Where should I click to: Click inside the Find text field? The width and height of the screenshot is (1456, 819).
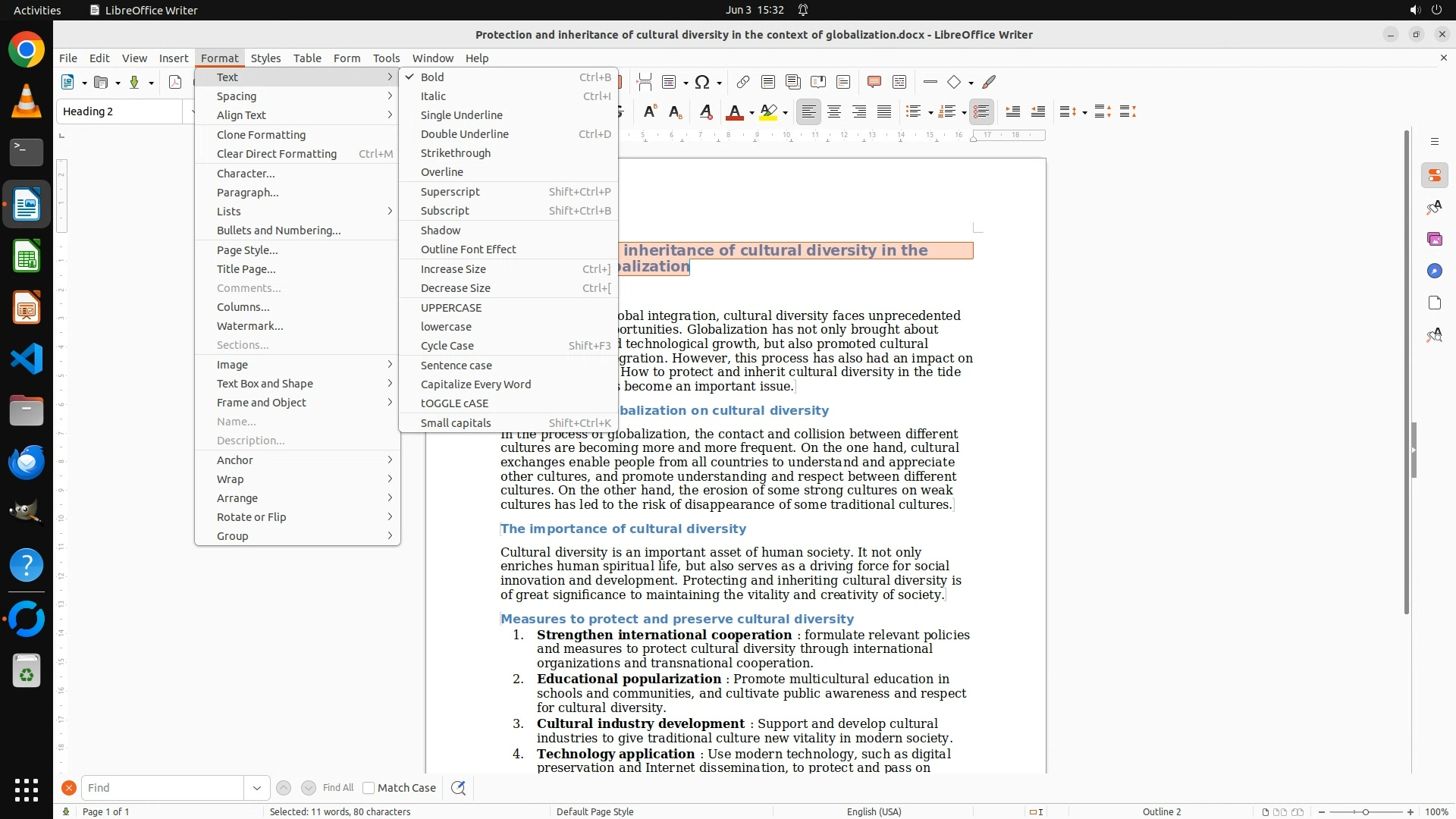point(163,788)
